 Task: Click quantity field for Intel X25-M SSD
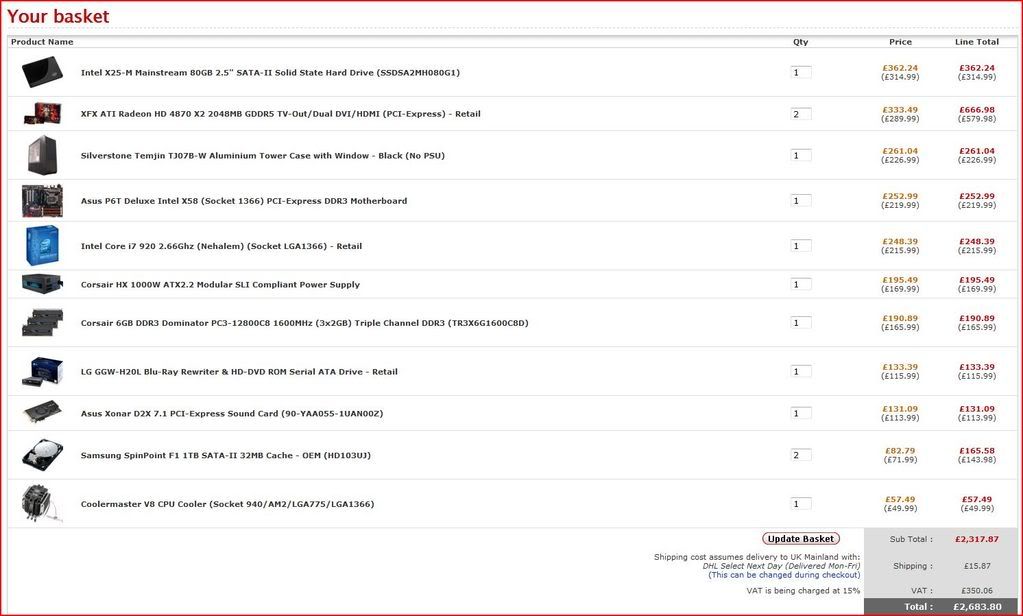pyautogui.click(x=801, y=72)
